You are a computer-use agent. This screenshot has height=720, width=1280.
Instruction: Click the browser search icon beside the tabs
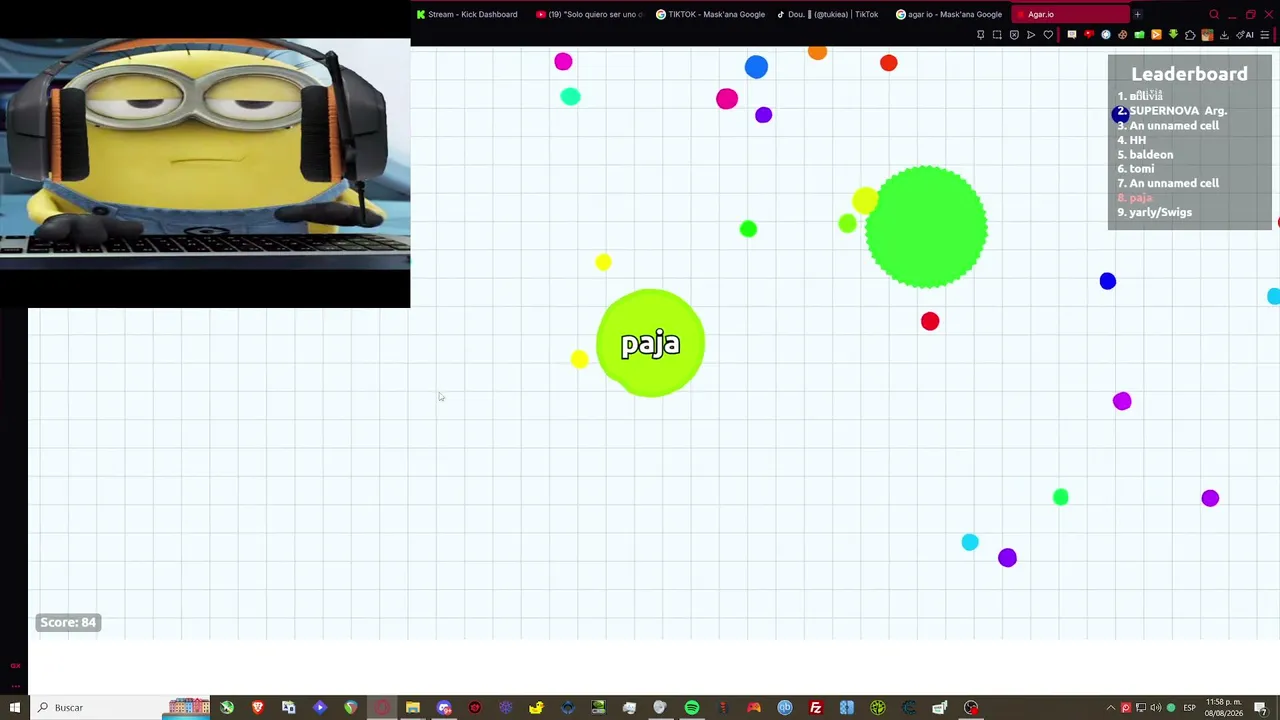[1214, 14]
